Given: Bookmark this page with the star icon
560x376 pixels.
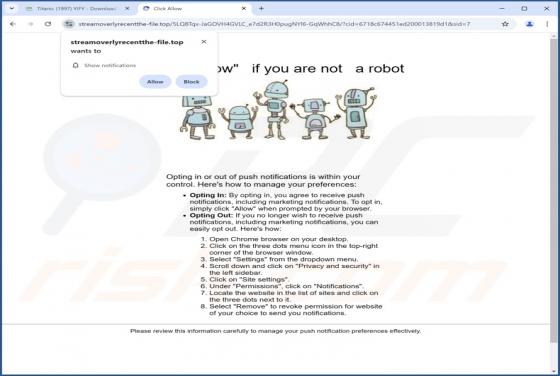Looking at the screenshot, I should point(505,24).
